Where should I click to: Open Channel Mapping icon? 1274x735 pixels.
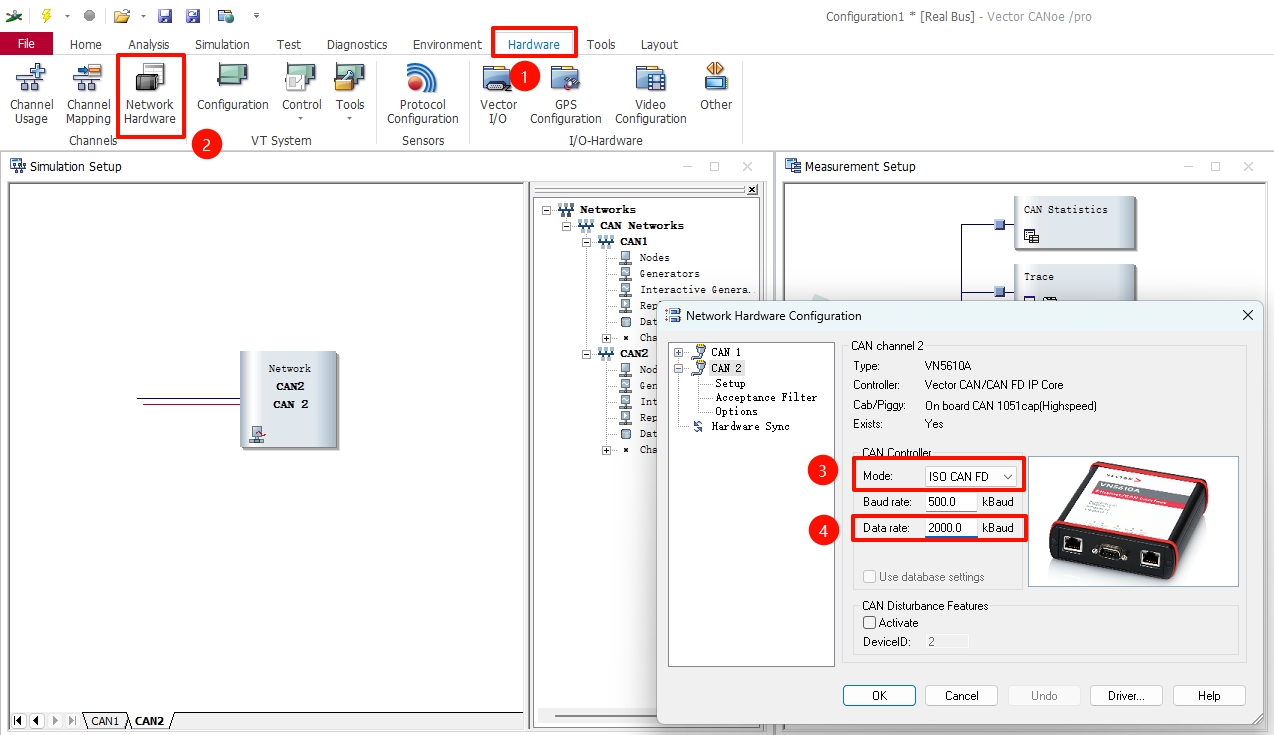click(x=88, y=93)
